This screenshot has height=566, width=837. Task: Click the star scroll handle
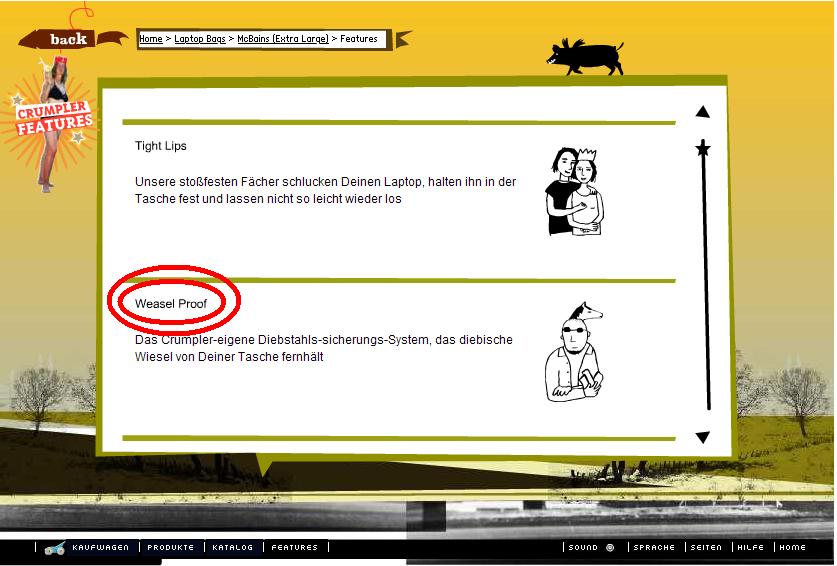703,150
